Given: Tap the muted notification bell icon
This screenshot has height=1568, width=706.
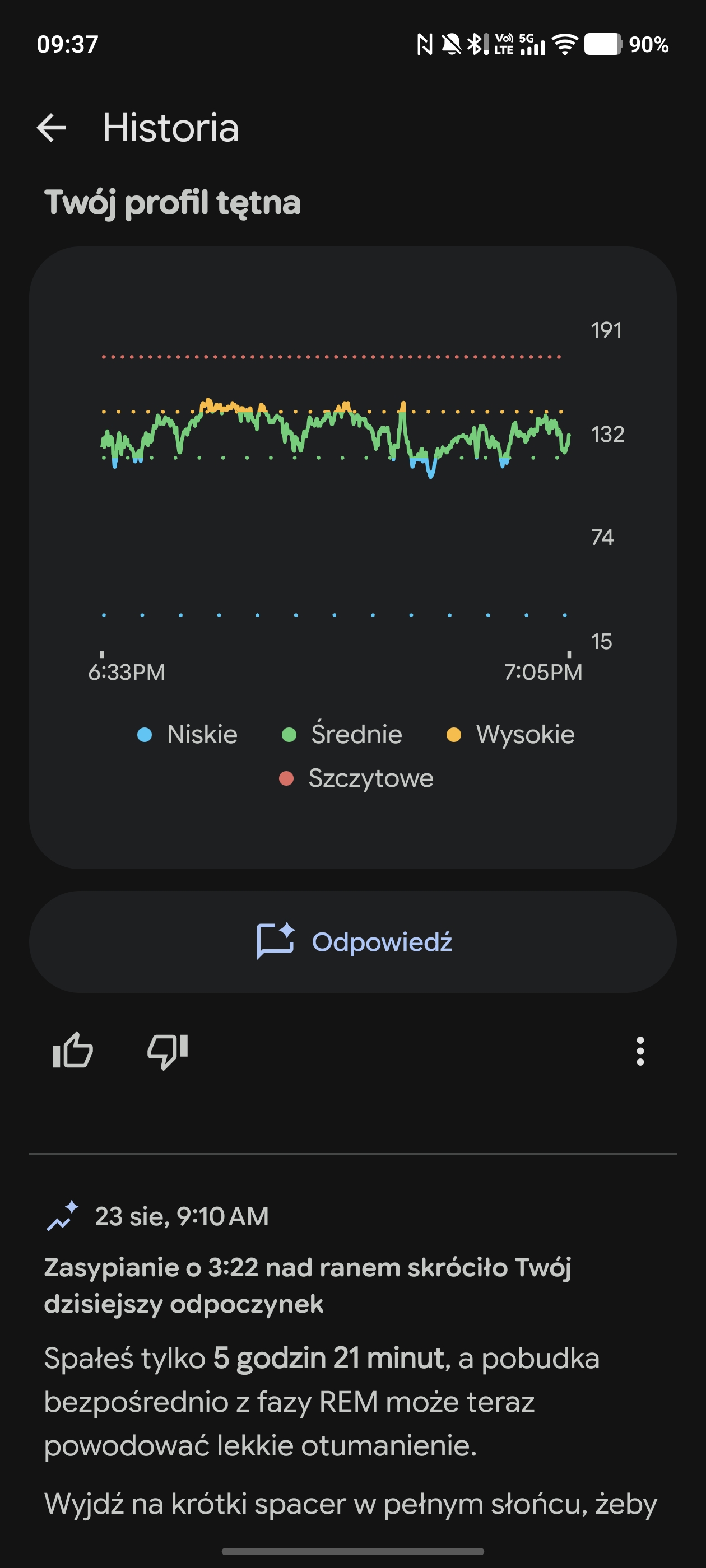Looking at the screenshot, I should (x=452, y=44).
